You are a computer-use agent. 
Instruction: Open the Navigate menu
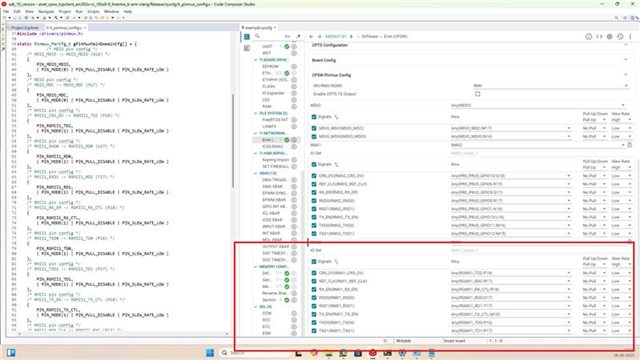point(46,11)
